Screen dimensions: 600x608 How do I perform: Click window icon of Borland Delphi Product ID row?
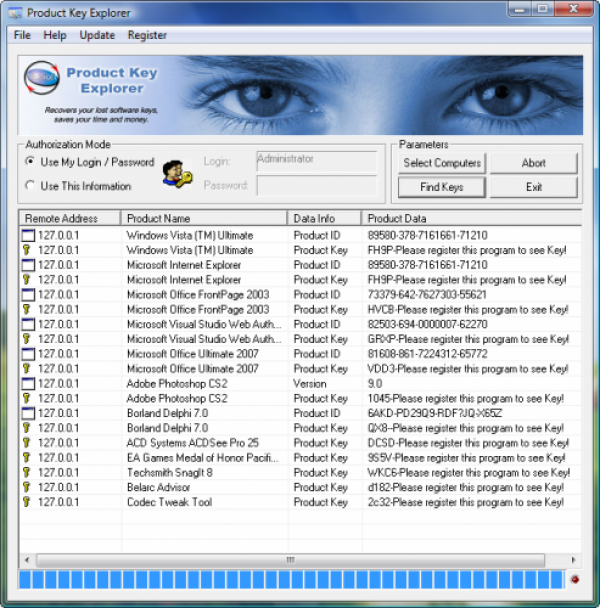[28, 413]
